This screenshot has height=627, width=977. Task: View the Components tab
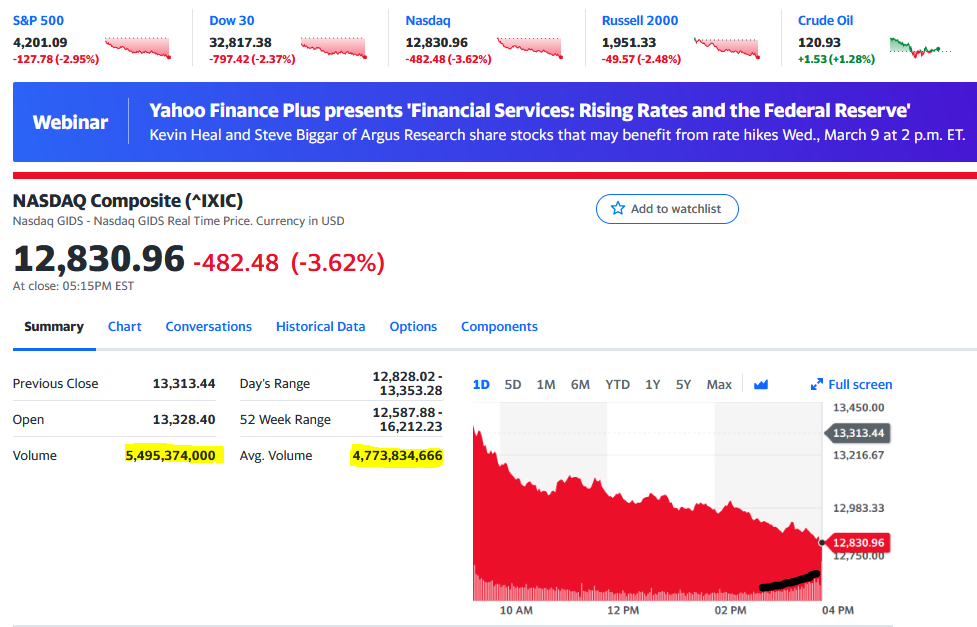499,327
